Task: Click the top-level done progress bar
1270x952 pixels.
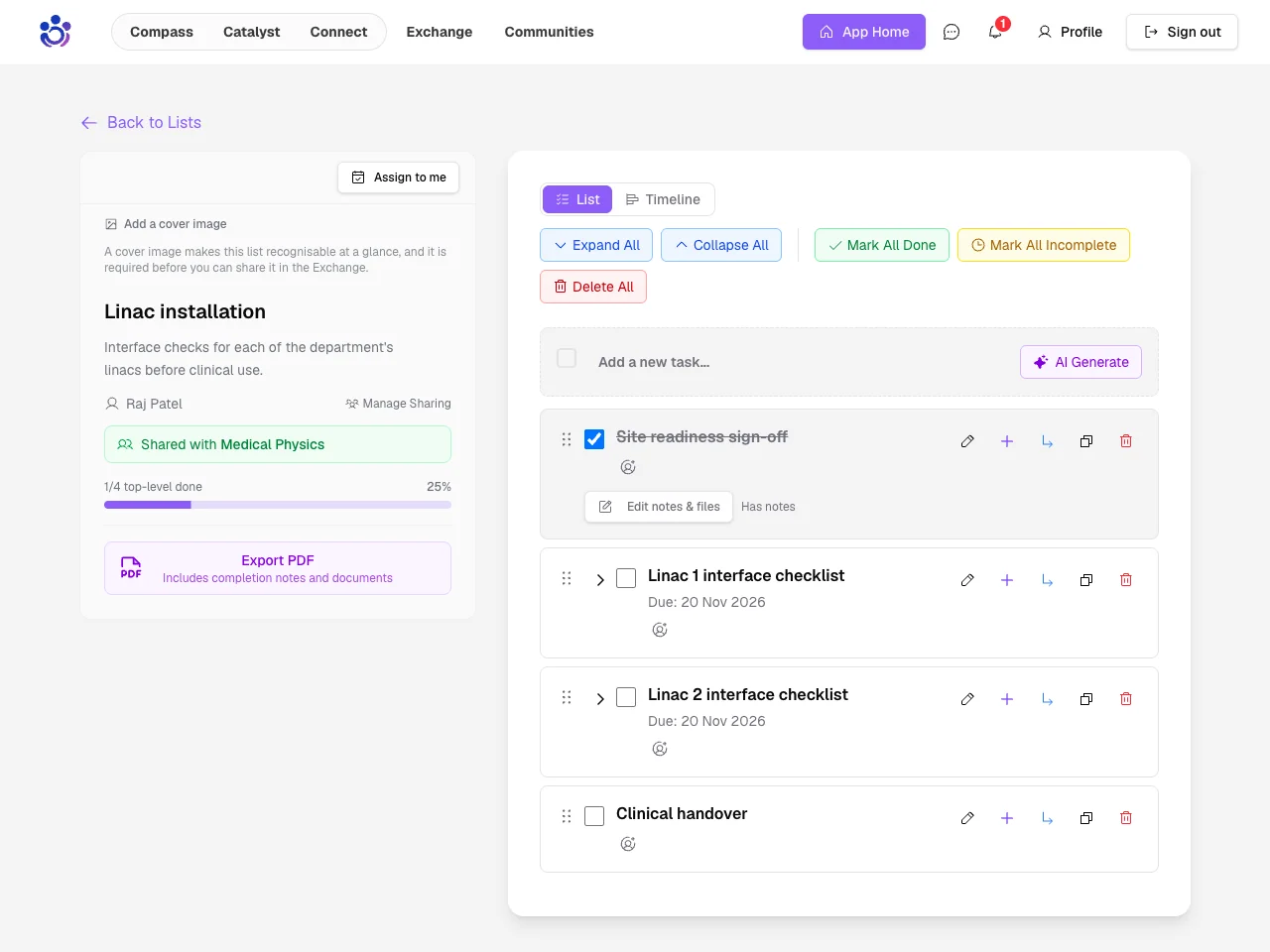Action: (278, 505)
